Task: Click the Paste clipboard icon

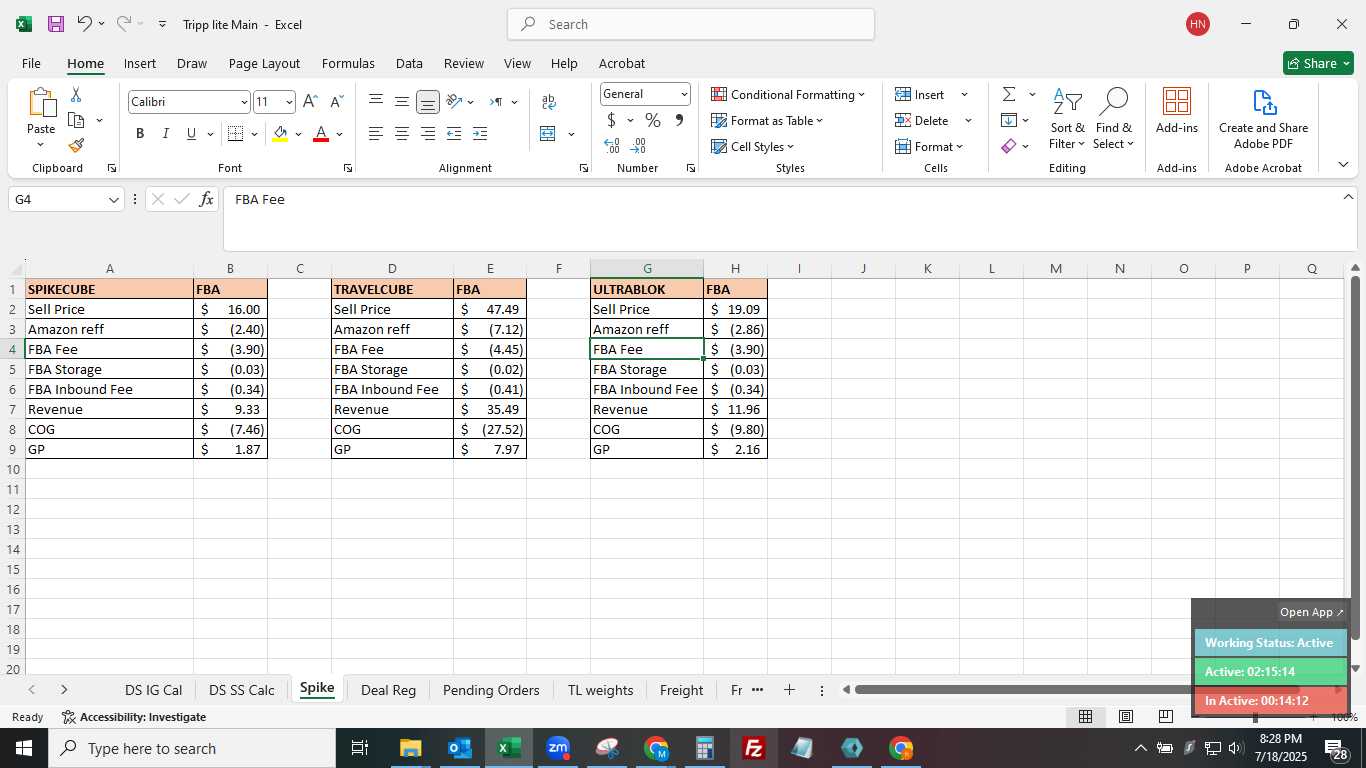Action: (41, 105)
